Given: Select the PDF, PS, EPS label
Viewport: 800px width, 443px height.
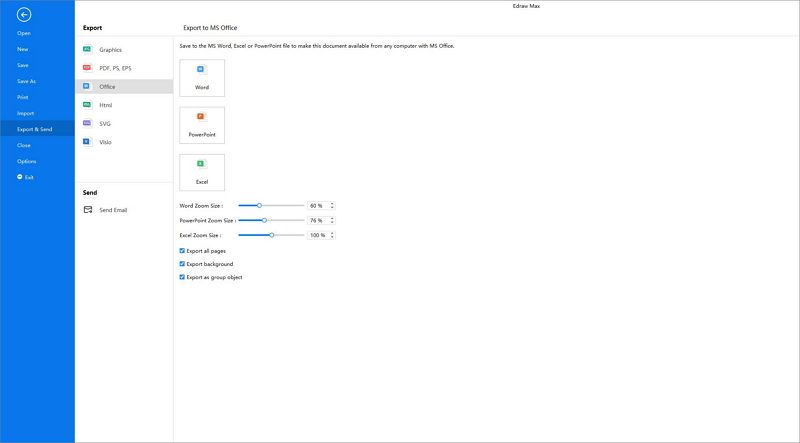Looking at the screenshot, I should tap(115, 68).
